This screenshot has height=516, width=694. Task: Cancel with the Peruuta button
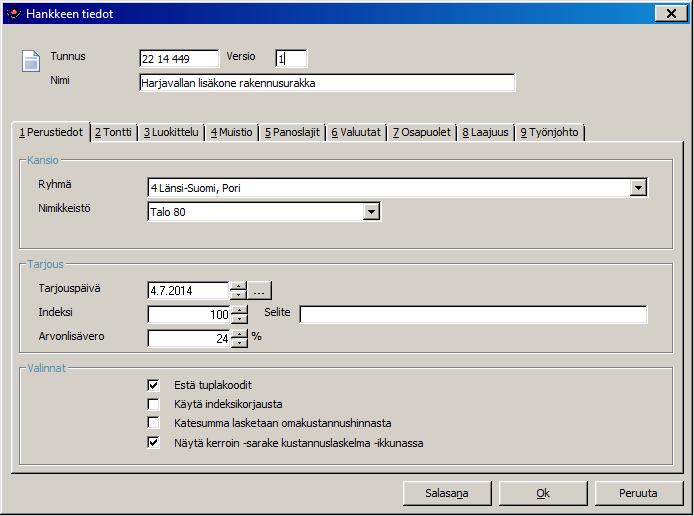(639, 493)
